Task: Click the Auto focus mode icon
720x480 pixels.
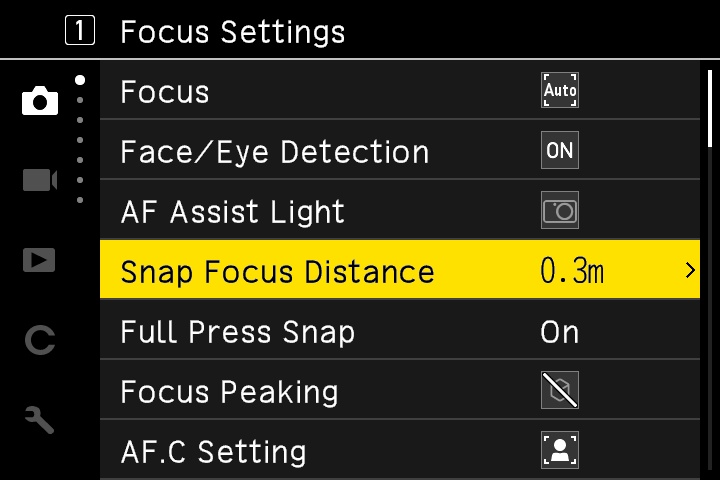Action: 560,90
